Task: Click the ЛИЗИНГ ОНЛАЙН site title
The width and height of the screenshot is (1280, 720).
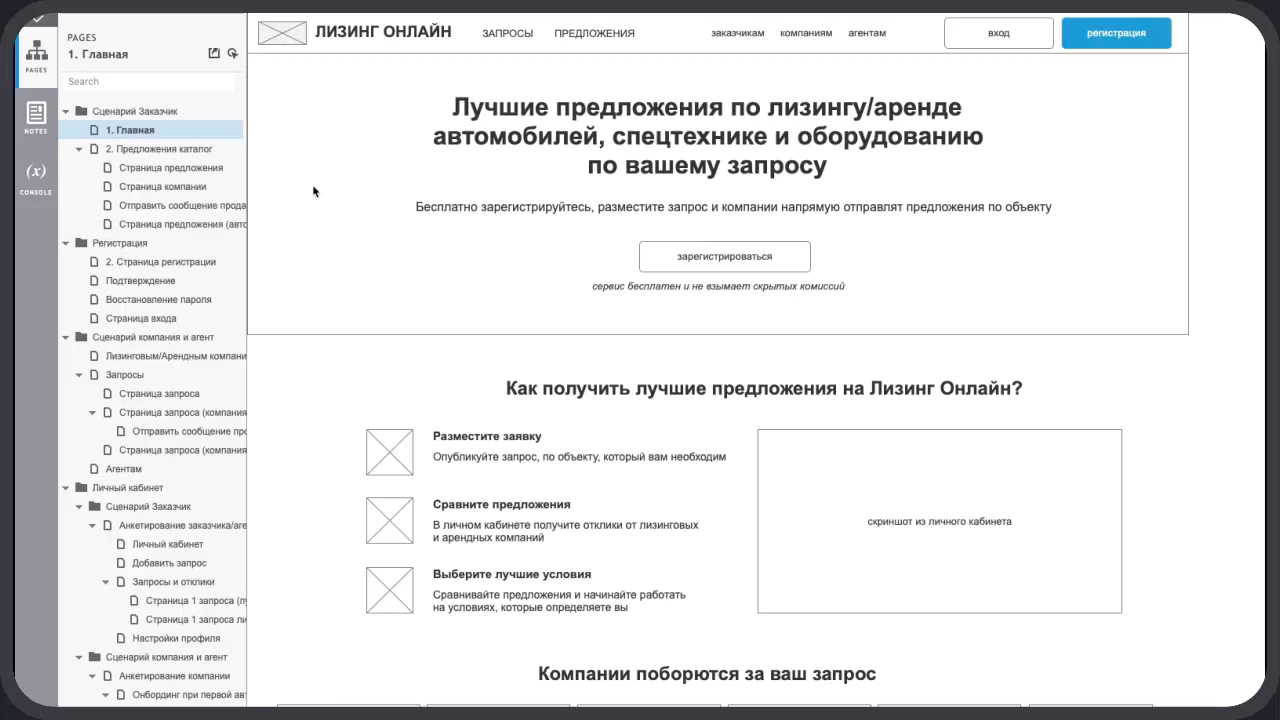Action: click(383, 32)
